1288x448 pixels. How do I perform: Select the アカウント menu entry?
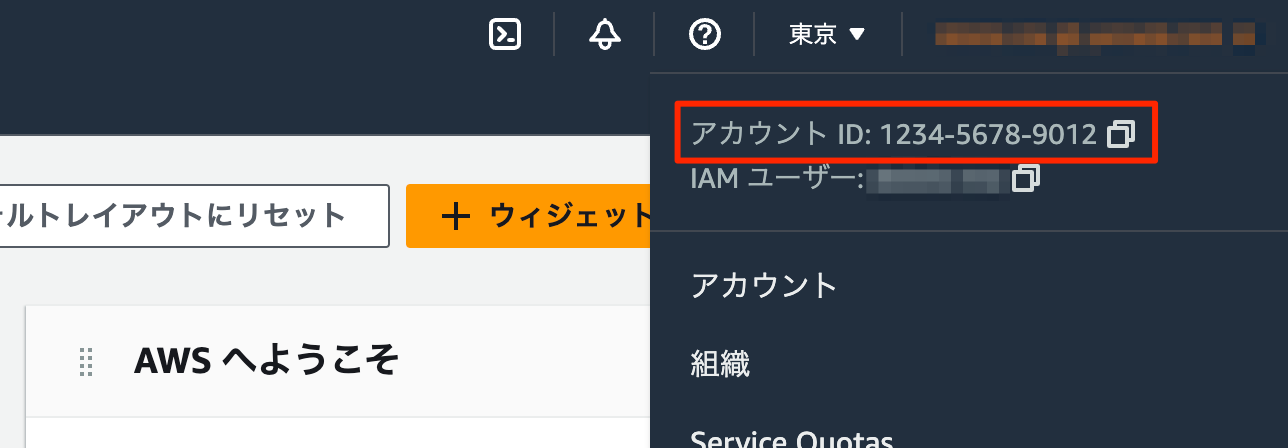[764, 286]
